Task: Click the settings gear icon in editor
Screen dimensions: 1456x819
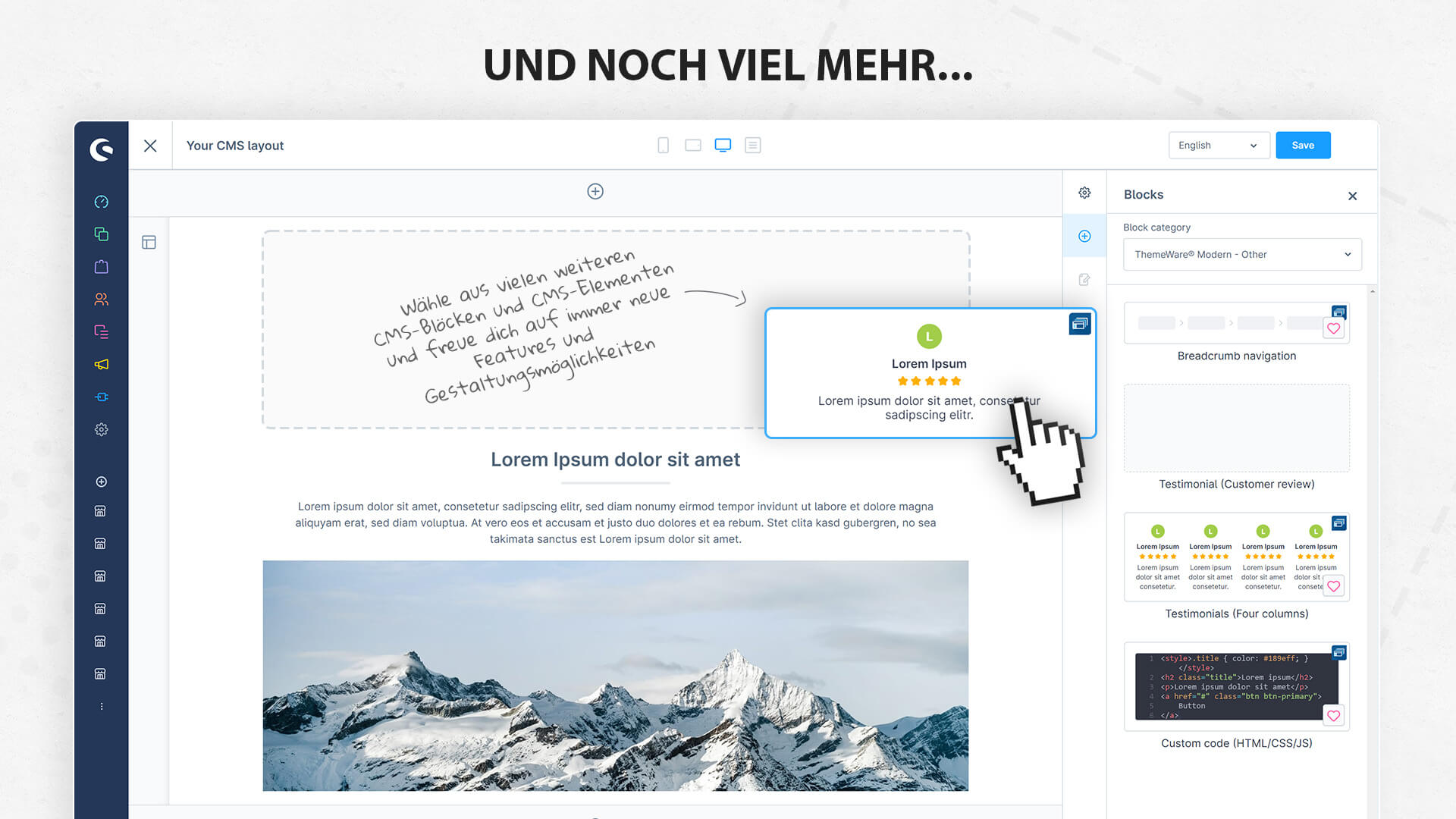Action: [1084, 193]
